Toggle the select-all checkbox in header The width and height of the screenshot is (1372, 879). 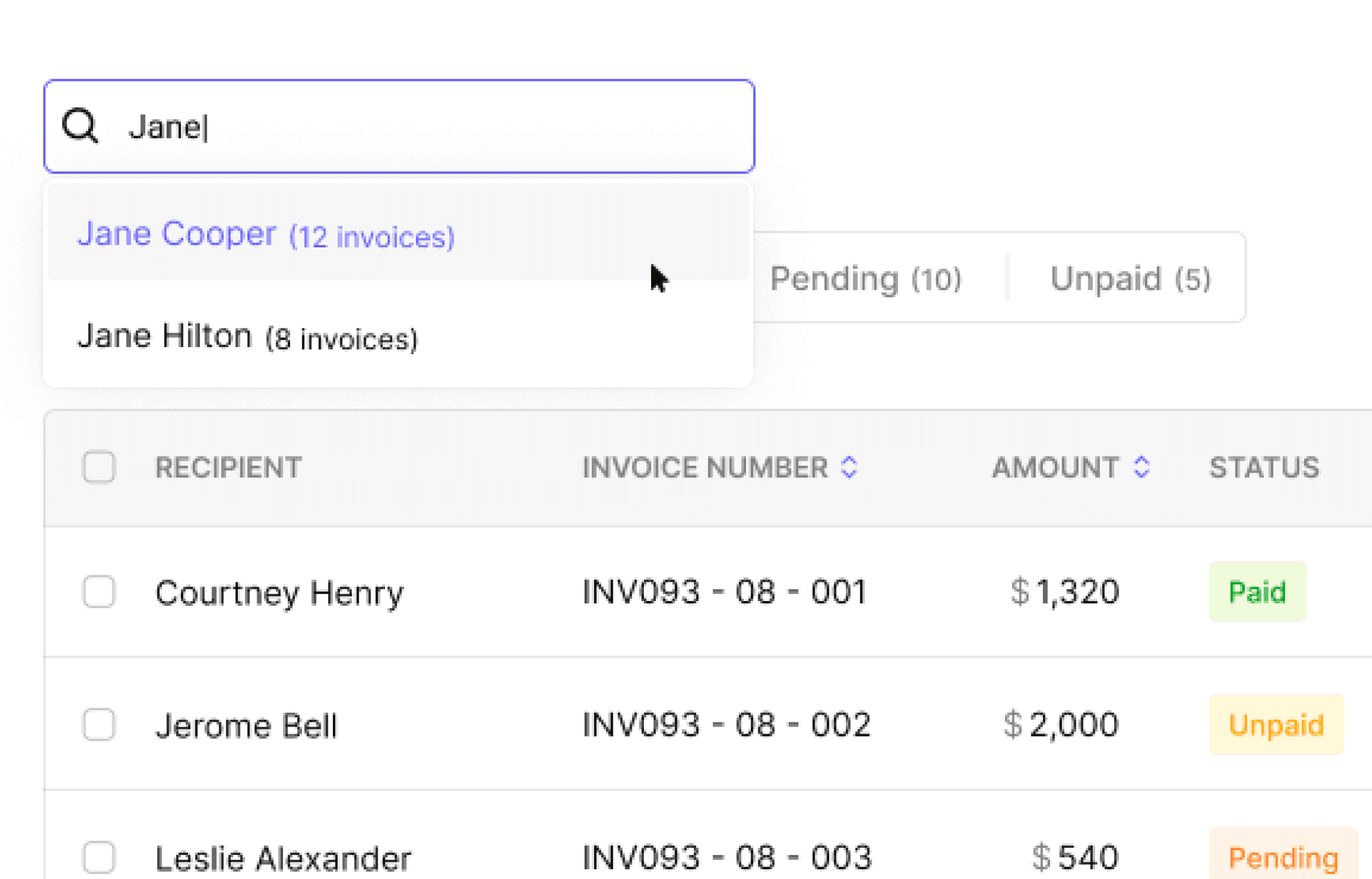tap(99, 467)
